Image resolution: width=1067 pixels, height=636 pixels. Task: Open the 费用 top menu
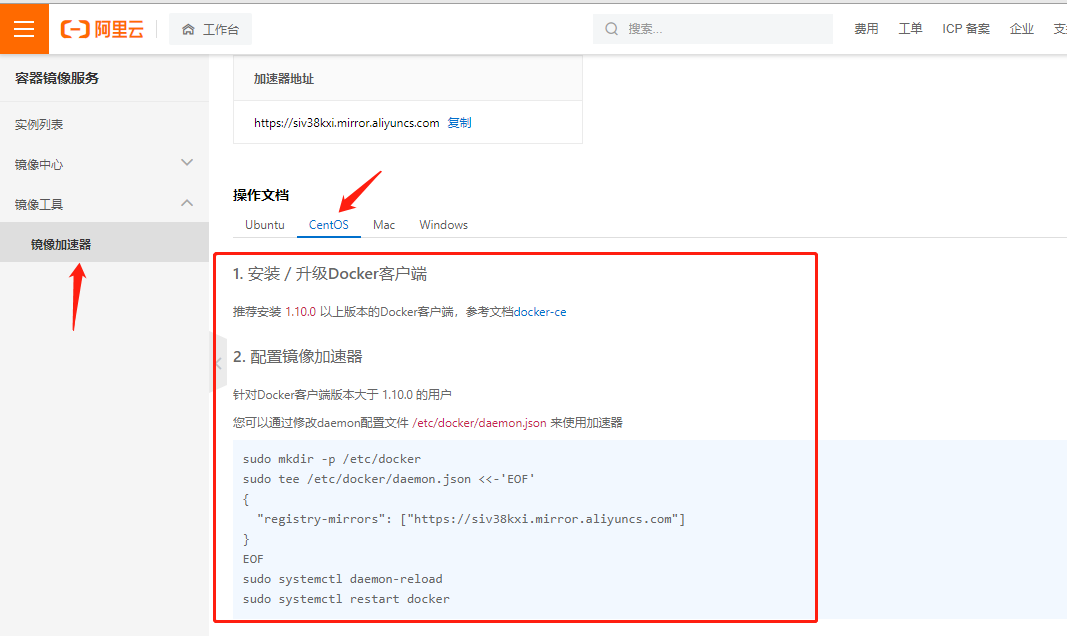(x=866, y=29)
